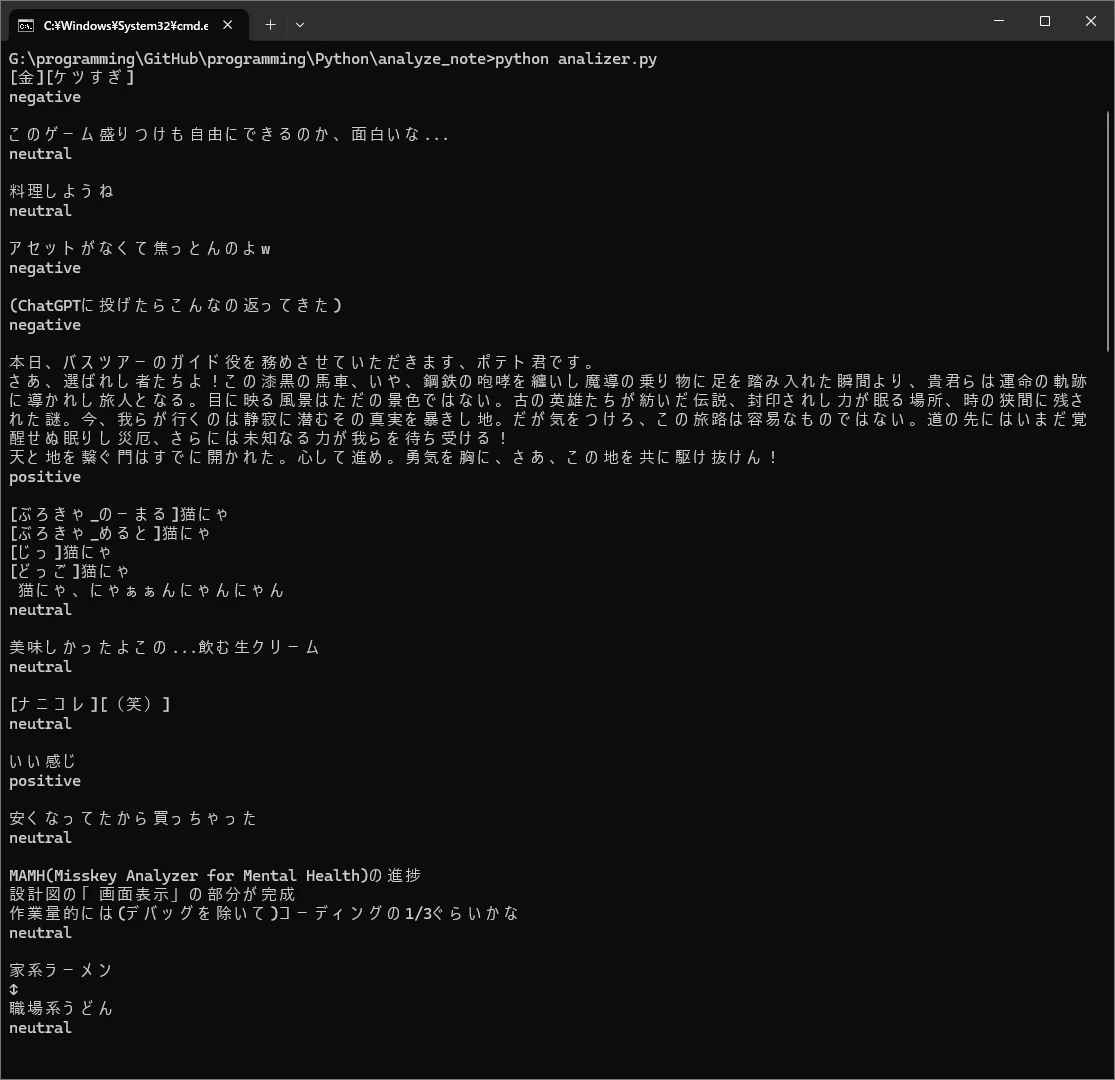
Task: Click the line '[じっ]猫にゃ'
Action: (x=60, y=552)
